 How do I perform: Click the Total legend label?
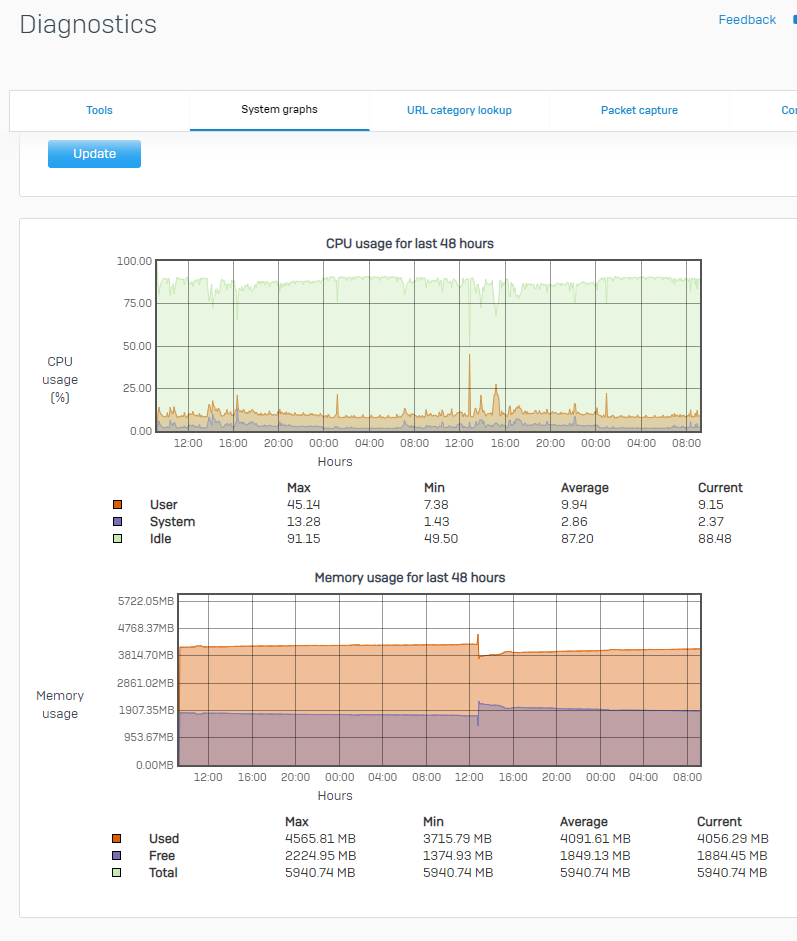click(163, 873)
